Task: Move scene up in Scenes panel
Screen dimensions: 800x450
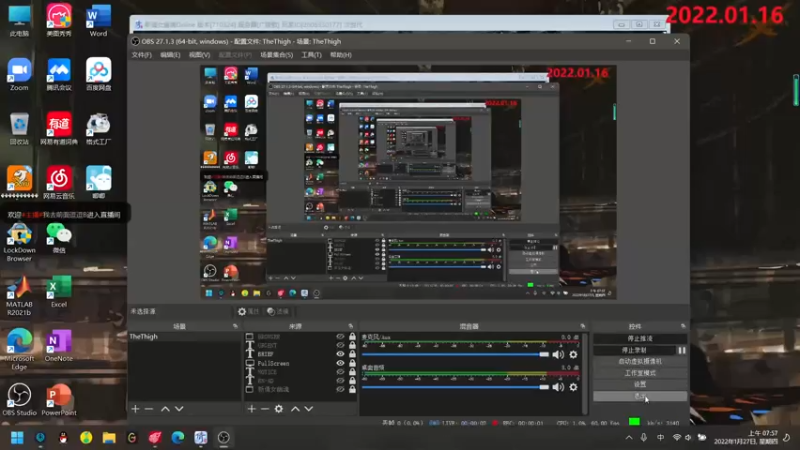Action: tap(165, 409)
